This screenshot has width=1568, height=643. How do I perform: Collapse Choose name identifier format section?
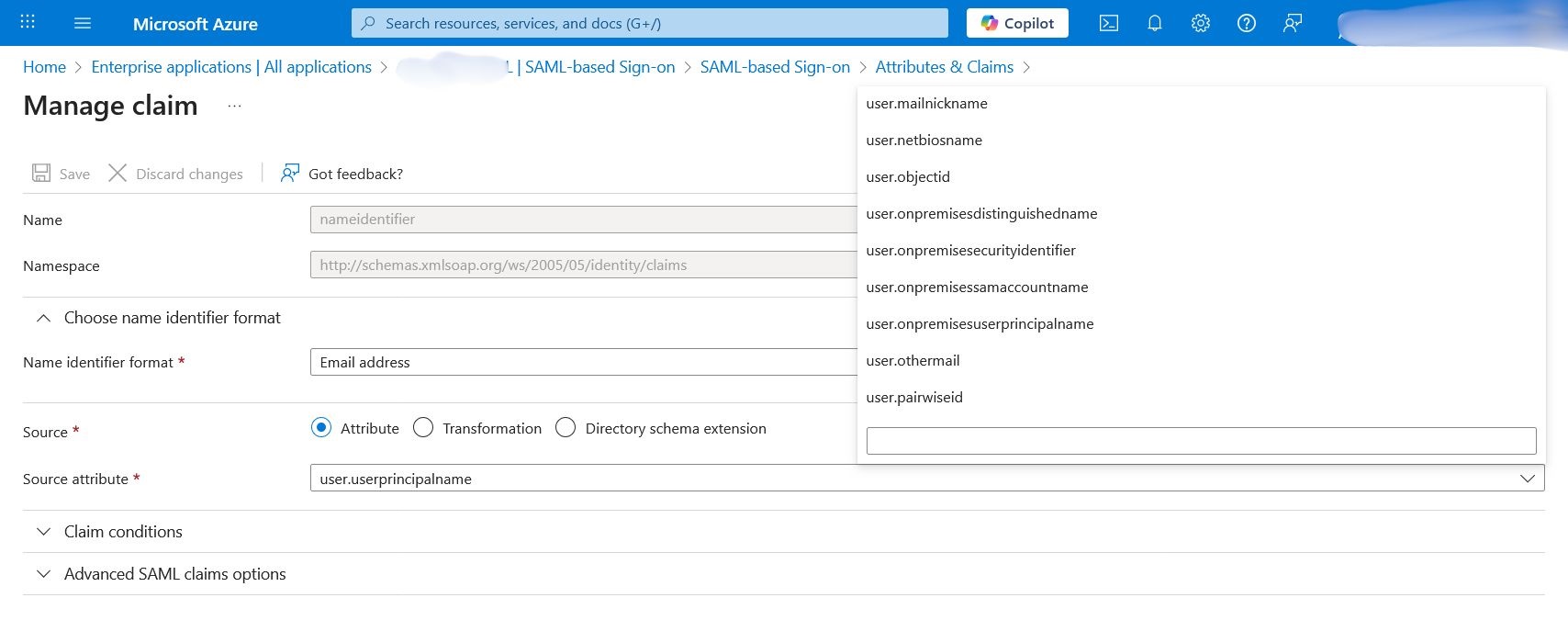[x=158, y=318]
